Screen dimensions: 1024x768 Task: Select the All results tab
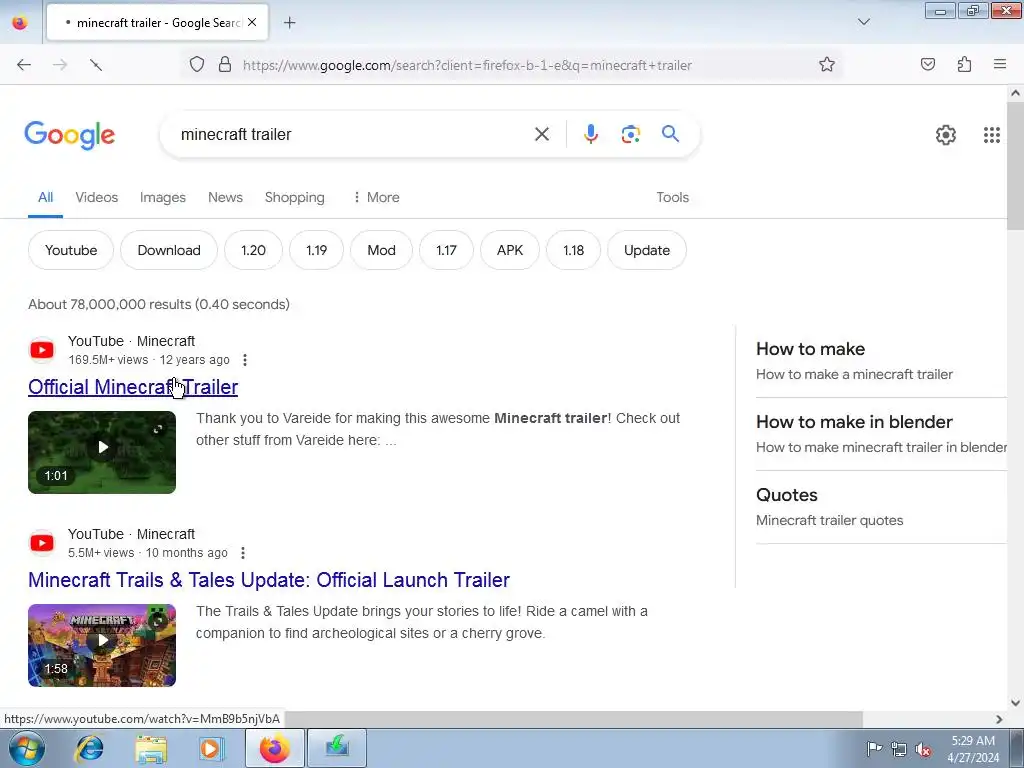pos(45,197)
